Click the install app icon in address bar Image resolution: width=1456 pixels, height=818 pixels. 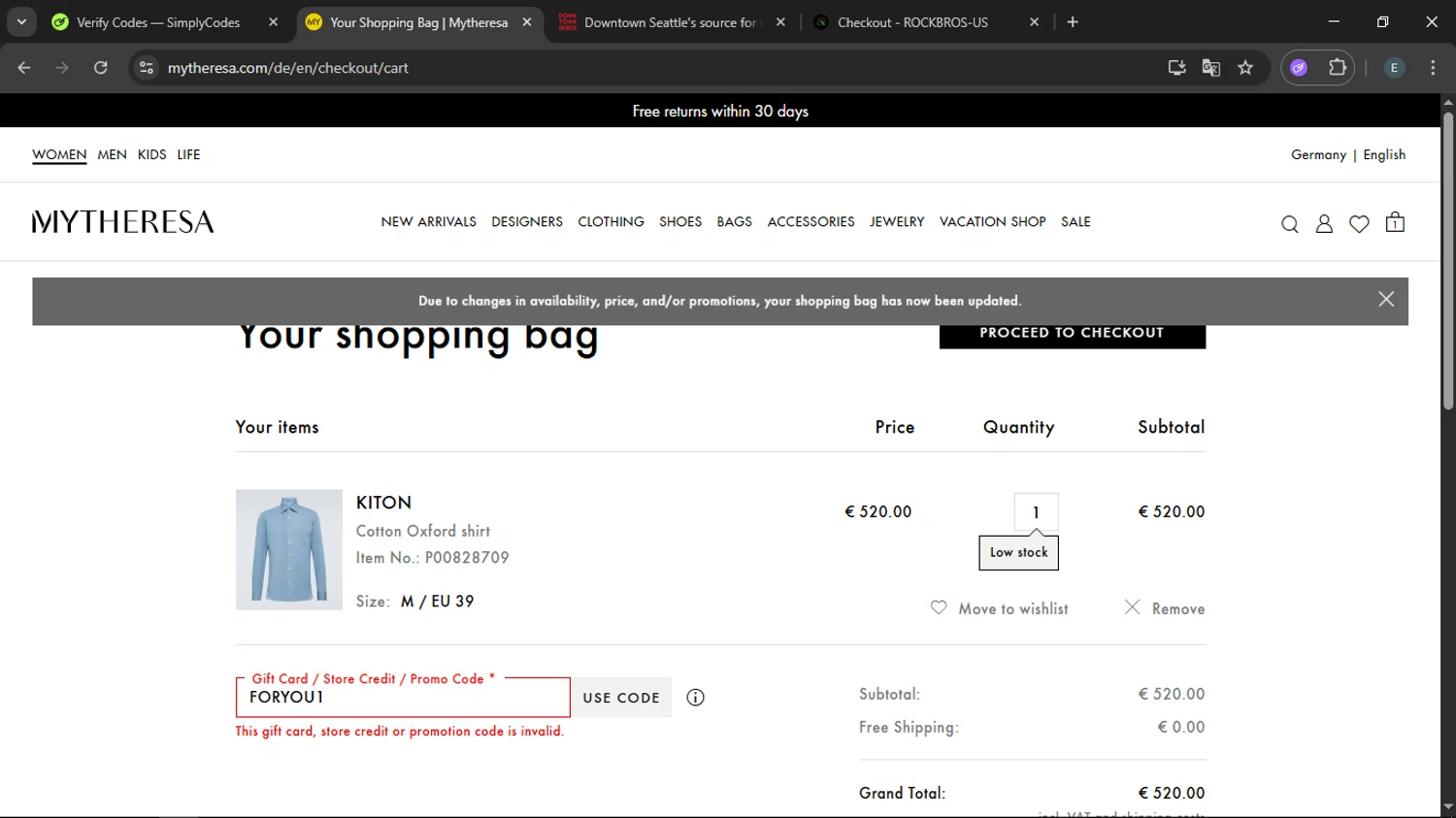pos(1176,68)
